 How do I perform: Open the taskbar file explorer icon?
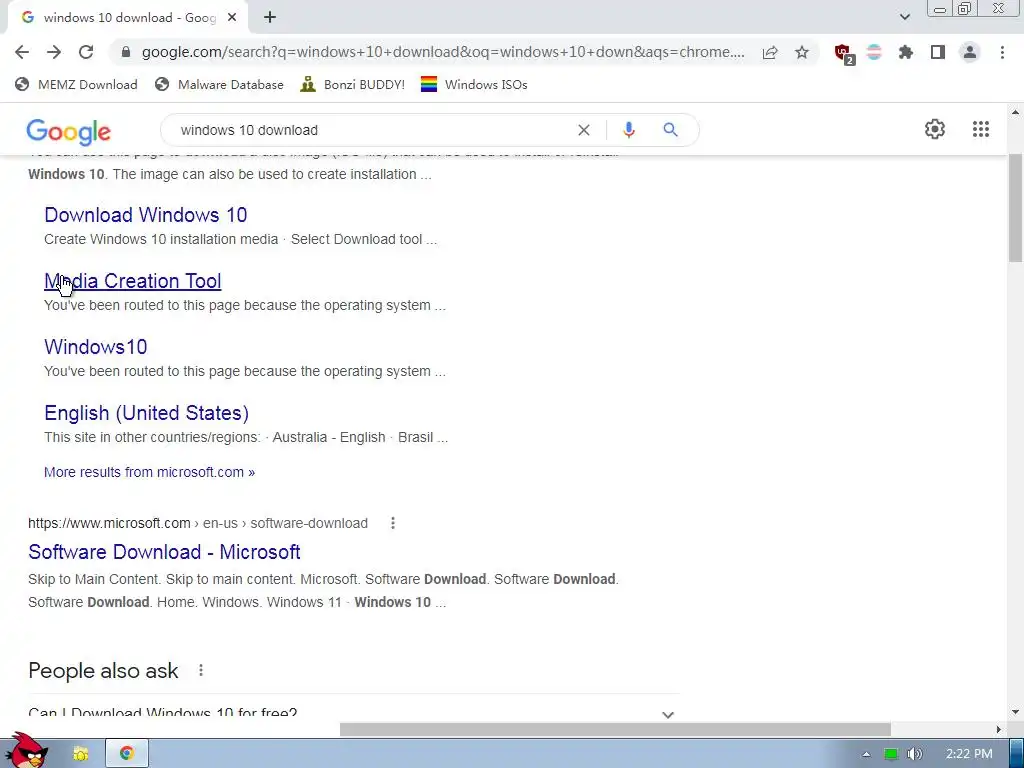80,754
